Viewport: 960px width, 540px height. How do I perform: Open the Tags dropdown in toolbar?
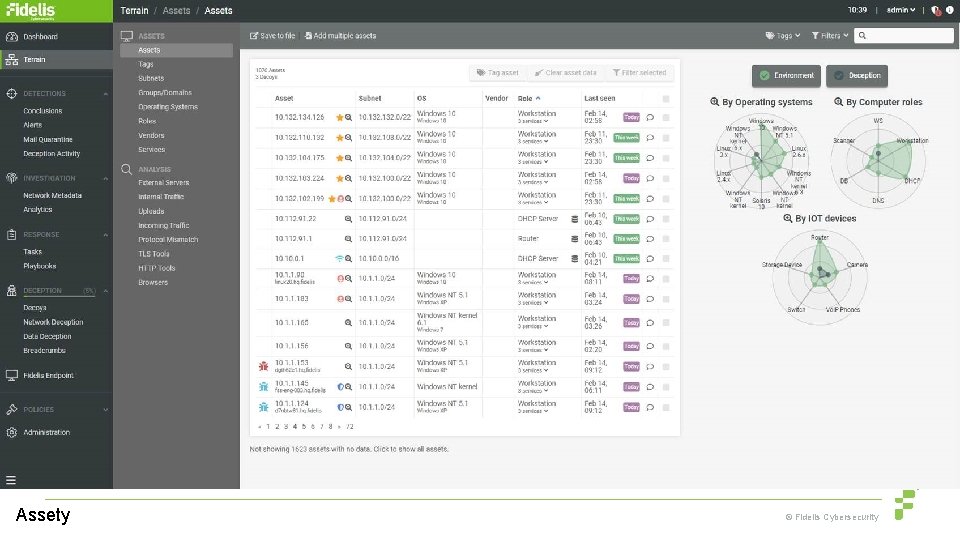point(782,36)
